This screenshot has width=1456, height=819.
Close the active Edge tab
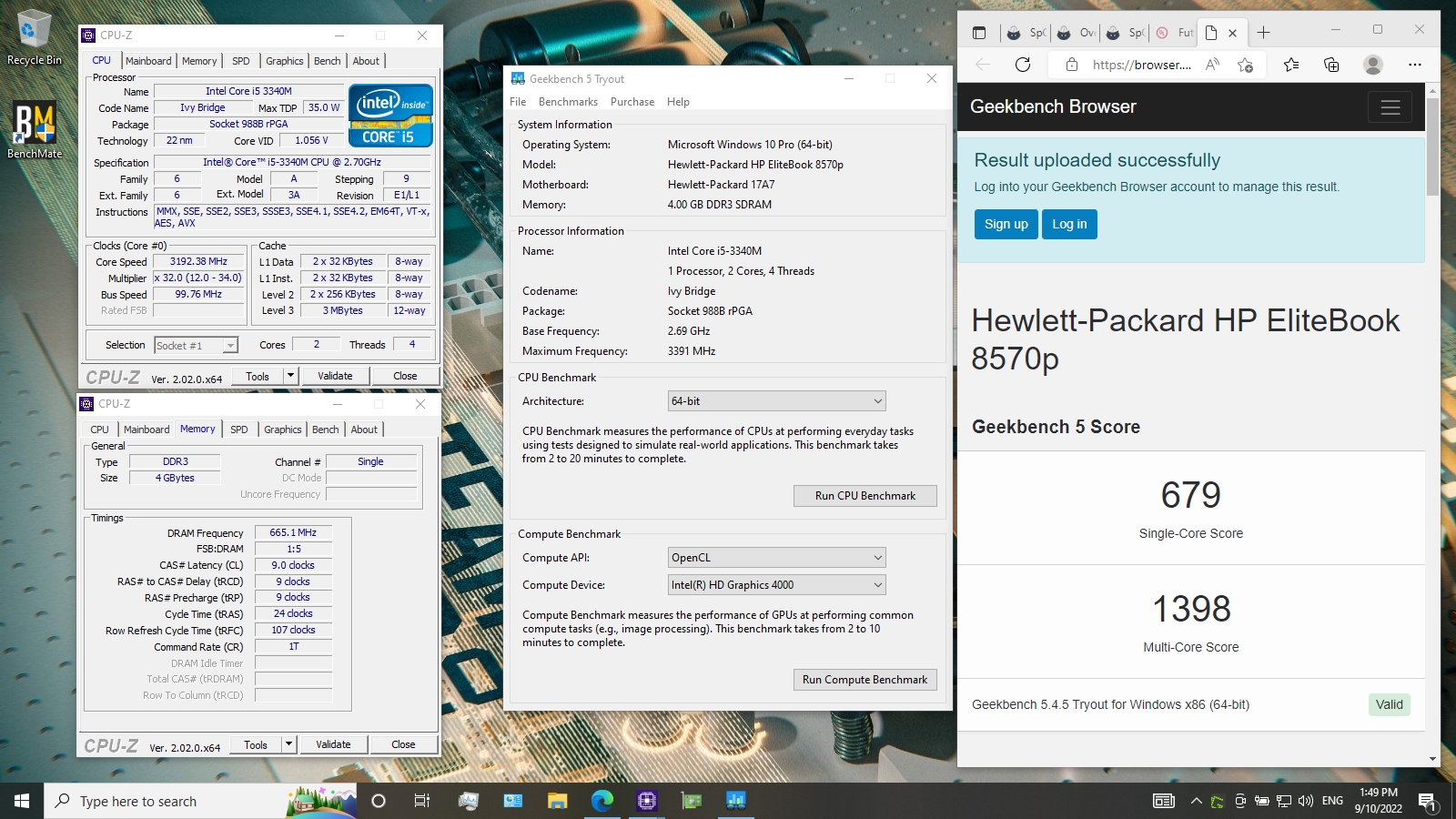coord(1232,33)
